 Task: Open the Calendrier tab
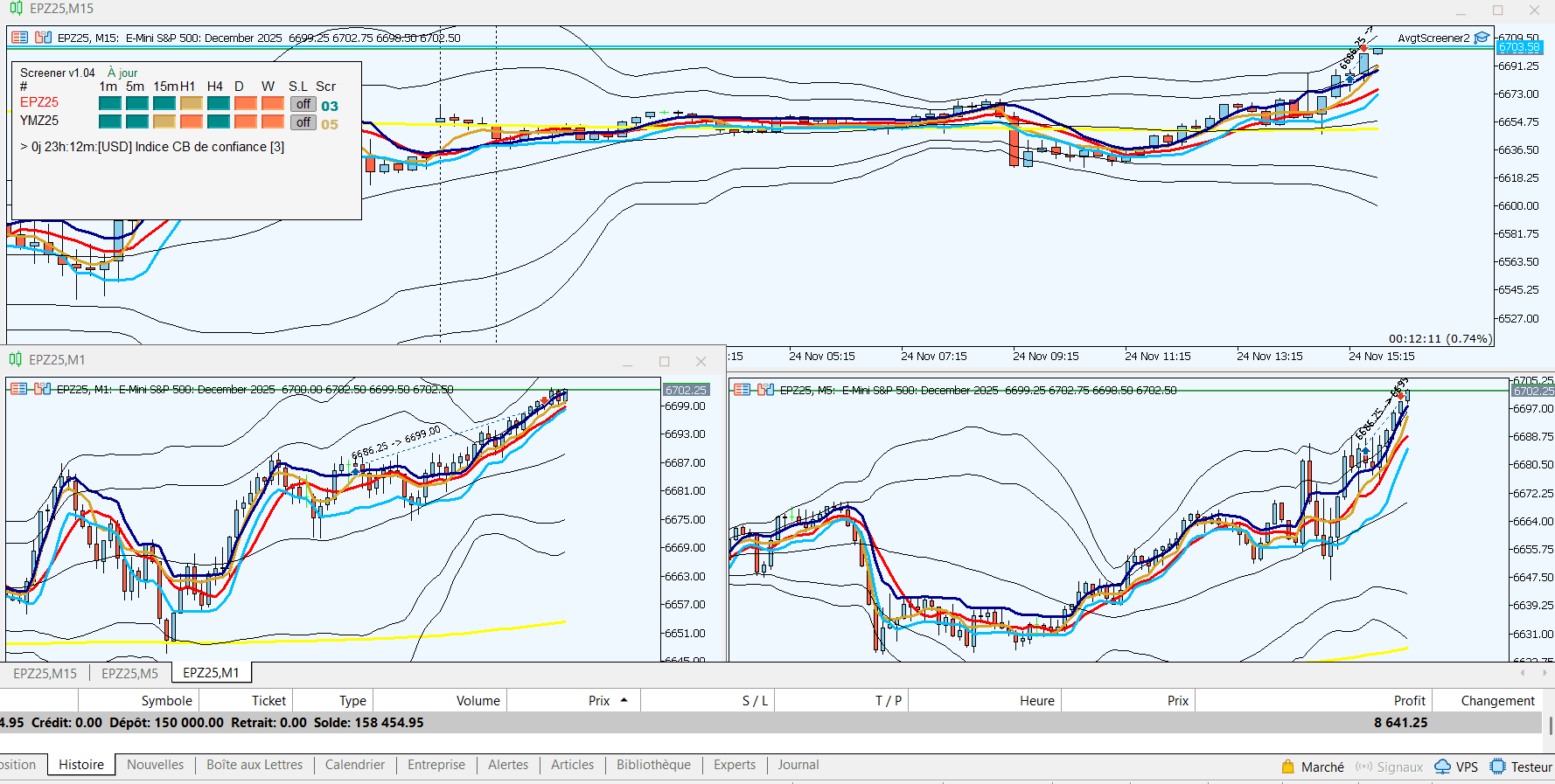[x=354, y=765]
